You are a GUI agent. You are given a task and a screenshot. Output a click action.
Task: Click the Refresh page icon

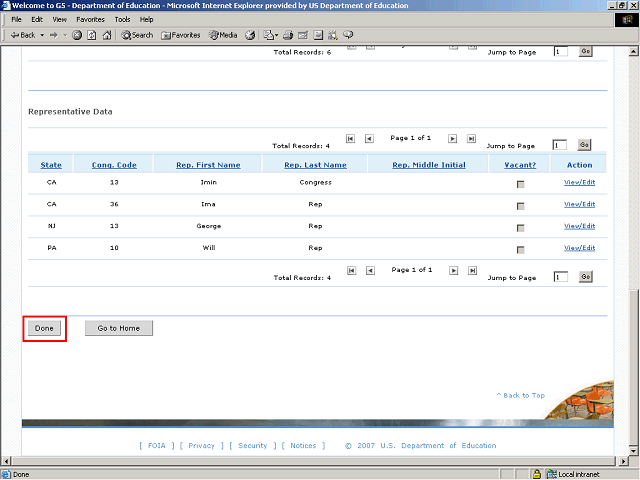click(x=92, y=35)
